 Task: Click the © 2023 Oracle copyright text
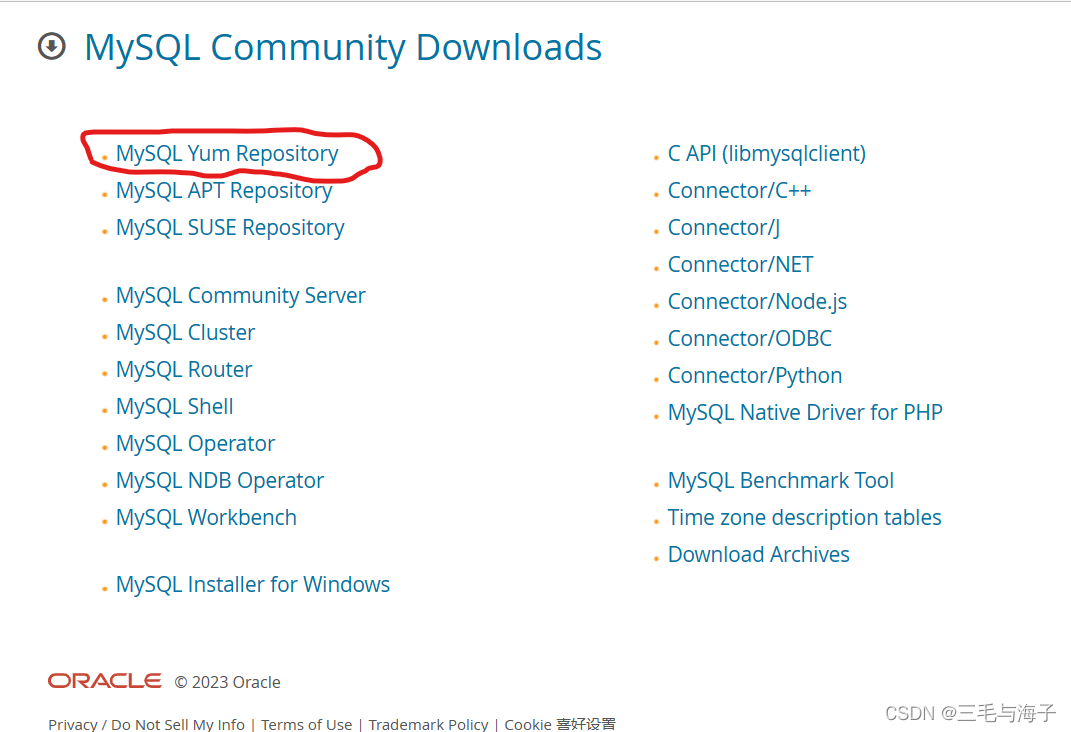[x=227, y=682]
